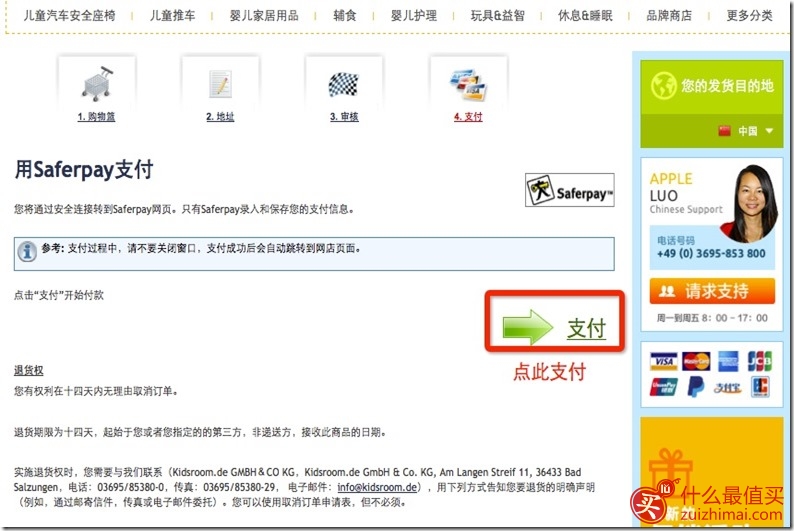Viewport: 794px width, 531px height.
Task: Open the 儿童汽车安全座椅 category
Action: (x=70, y=16)
